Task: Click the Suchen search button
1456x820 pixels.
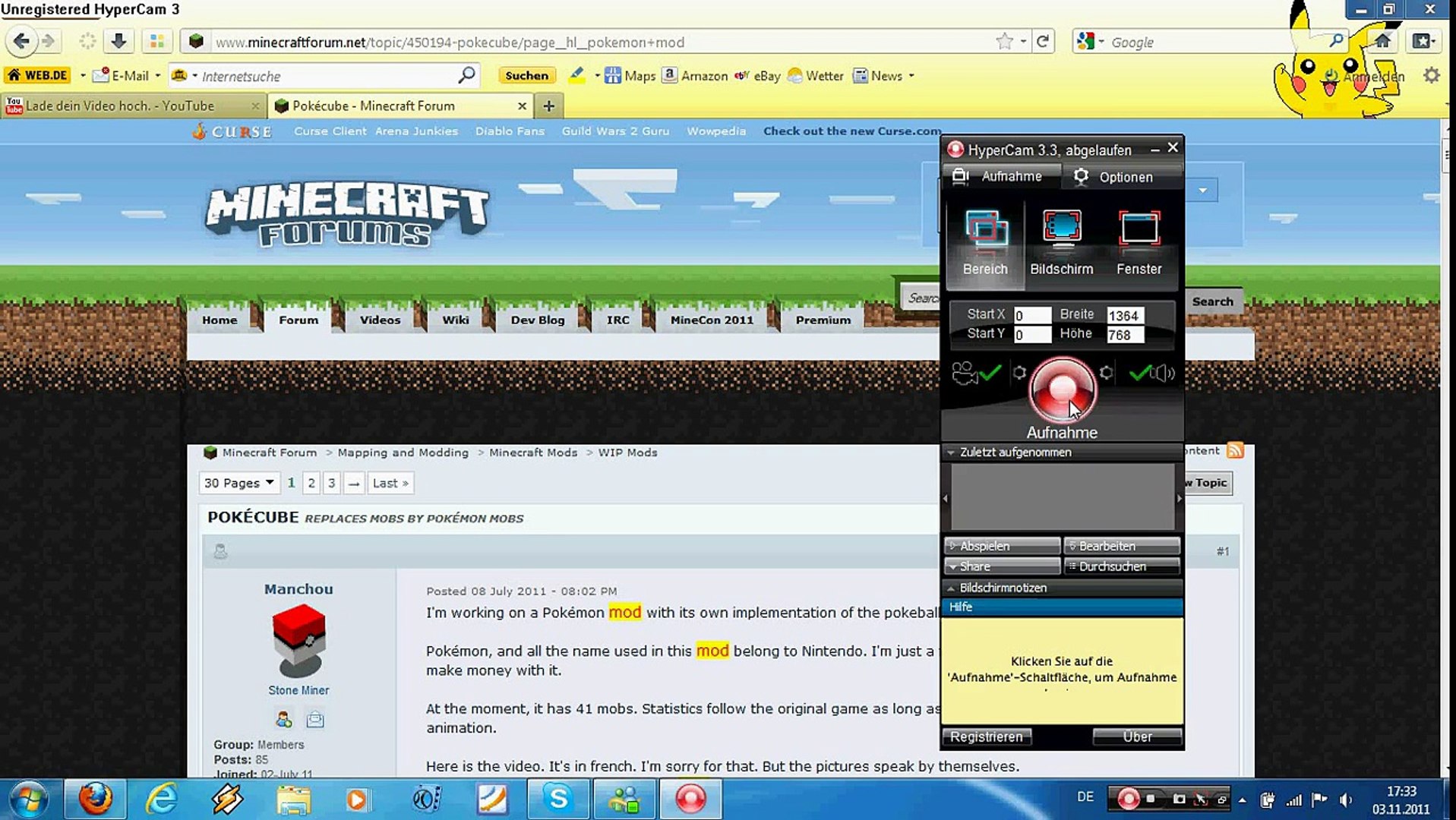Action: coord(526,75)
